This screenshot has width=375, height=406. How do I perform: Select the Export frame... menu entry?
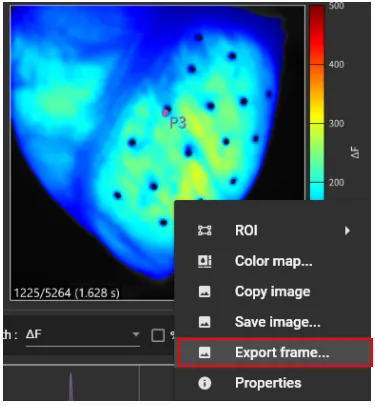coord(275,352)
